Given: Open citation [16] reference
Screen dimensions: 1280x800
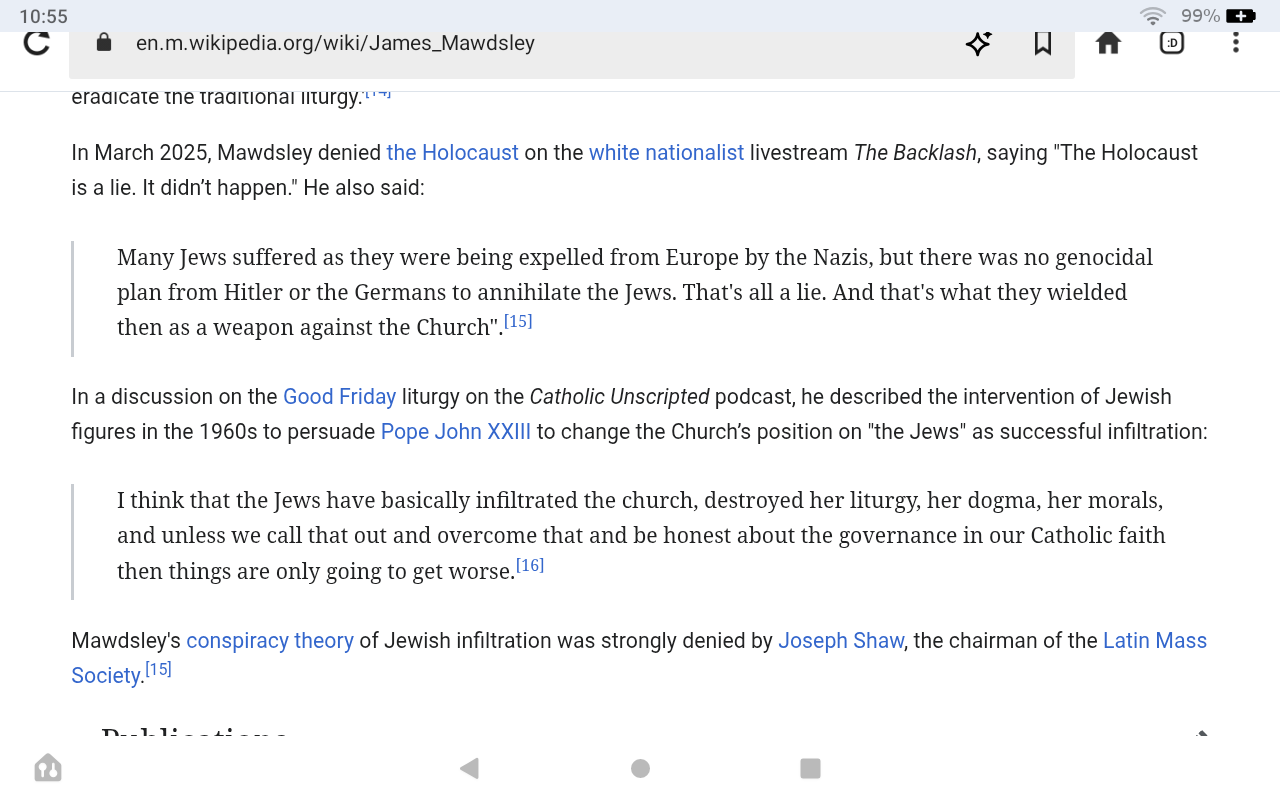Looking at the screenshot, I should tap(530, 566).
